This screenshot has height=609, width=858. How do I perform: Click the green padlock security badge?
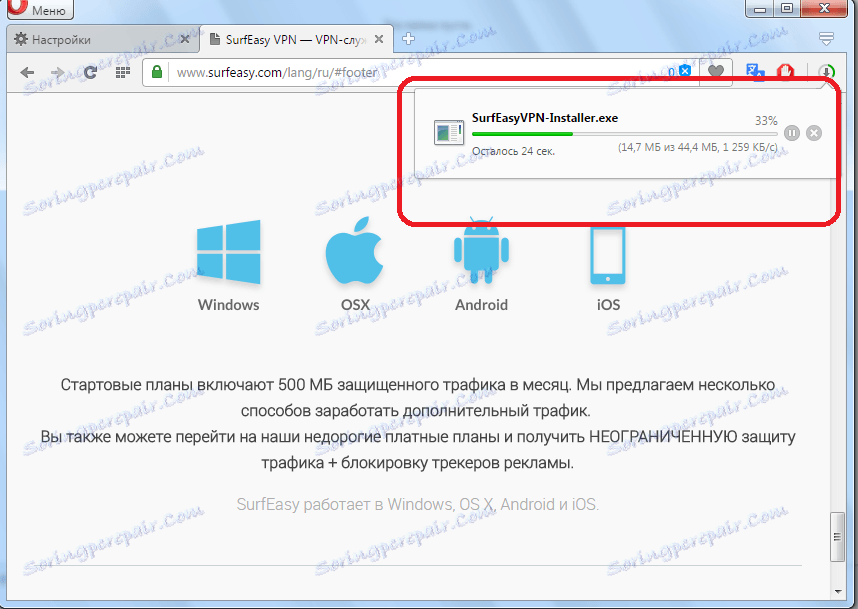tap(156, 72)
